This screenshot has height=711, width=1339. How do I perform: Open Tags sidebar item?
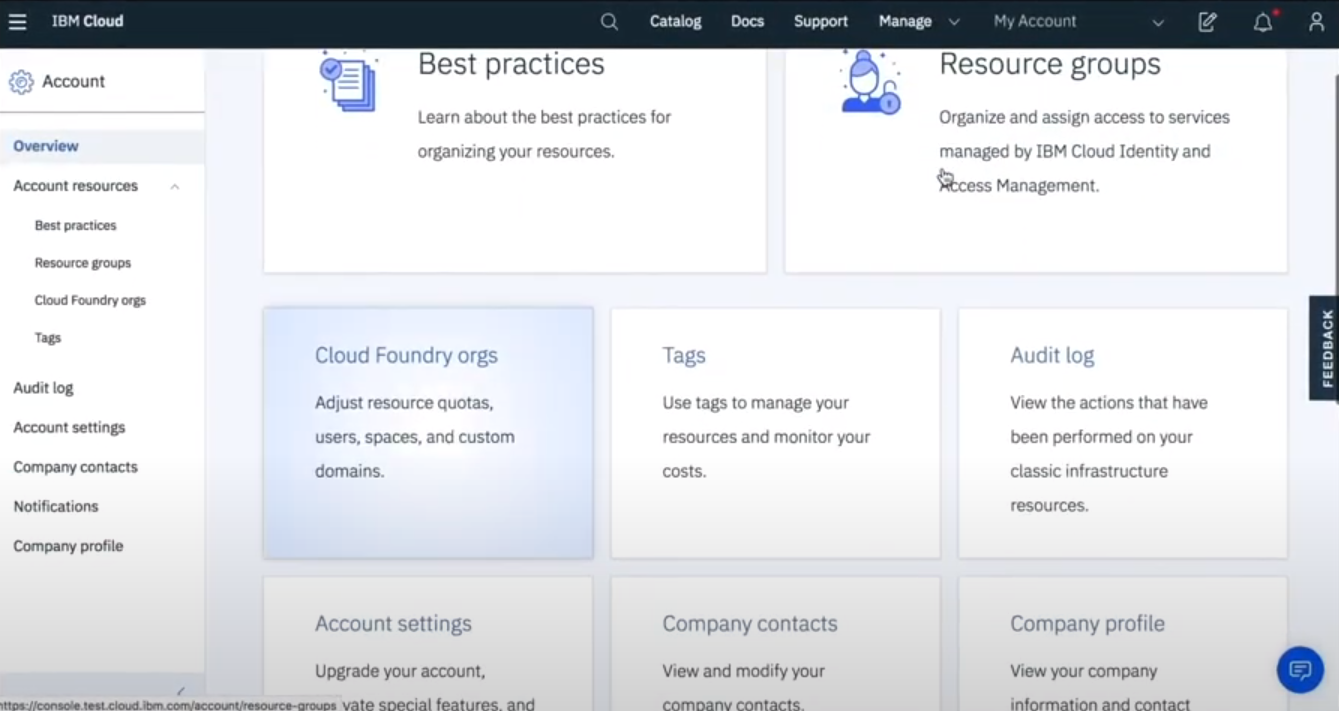coord(47,338)
